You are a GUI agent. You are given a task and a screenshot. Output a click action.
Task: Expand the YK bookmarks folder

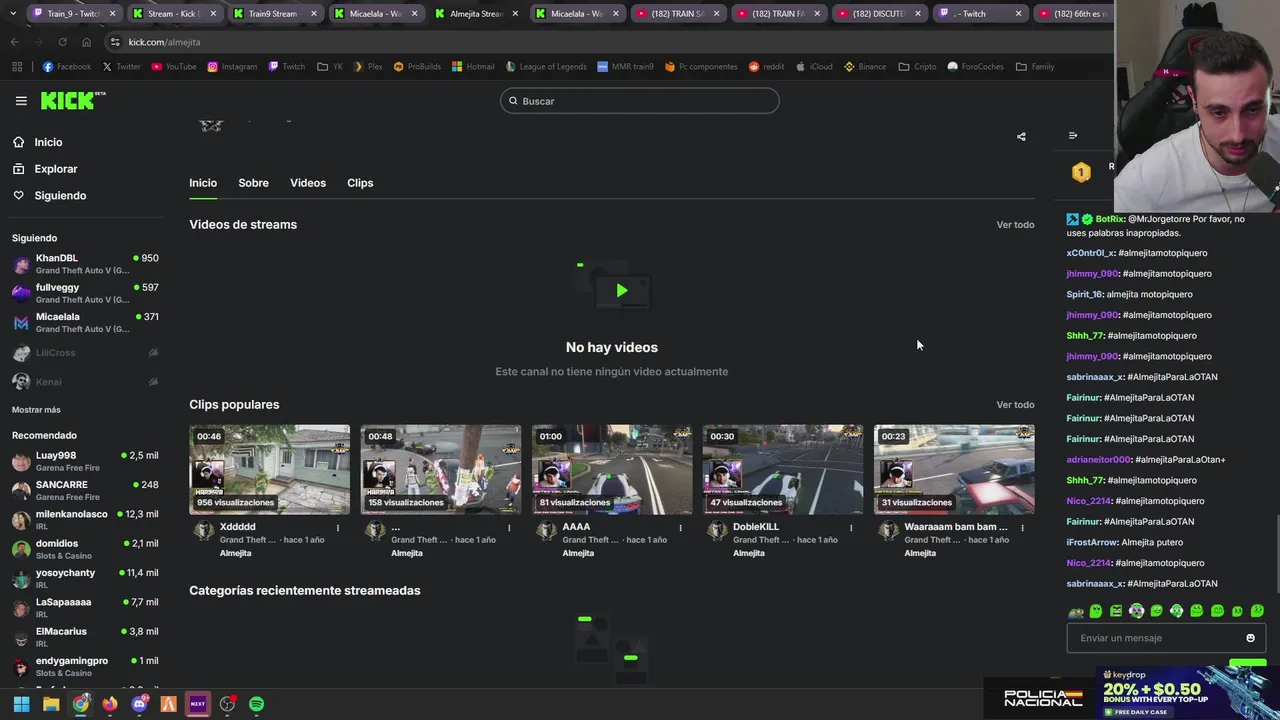tap(330, 67)
